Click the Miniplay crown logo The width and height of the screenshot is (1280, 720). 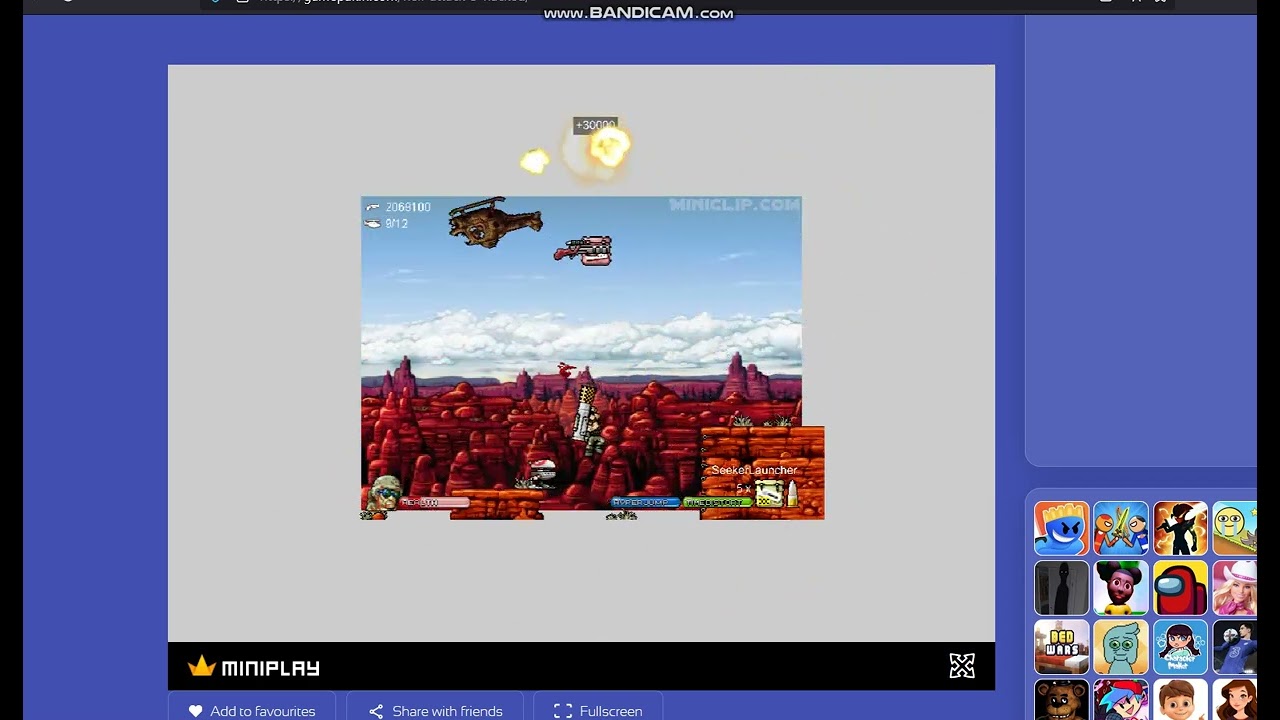[x=202, y=666]
